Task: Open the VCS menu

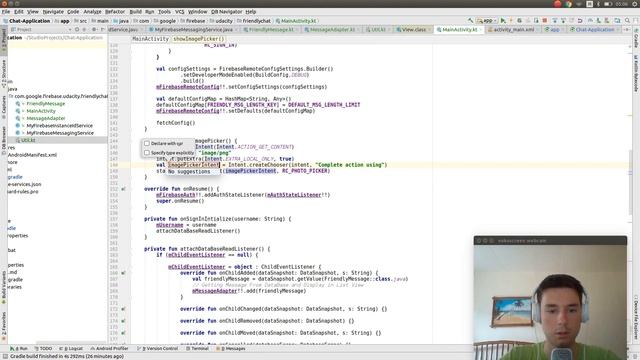Action: pyautogui.click(x=180, y=12)
